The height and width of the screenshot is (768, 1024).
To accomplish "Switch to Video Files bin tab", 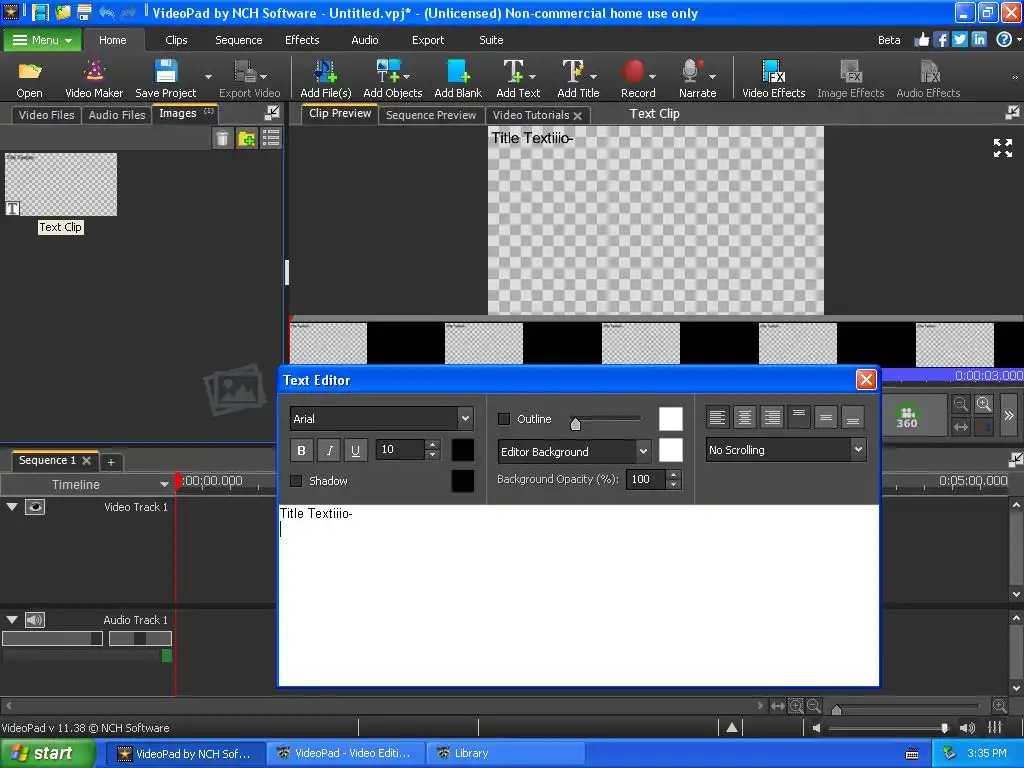I will pyautogui.click(x=46, y=115).
